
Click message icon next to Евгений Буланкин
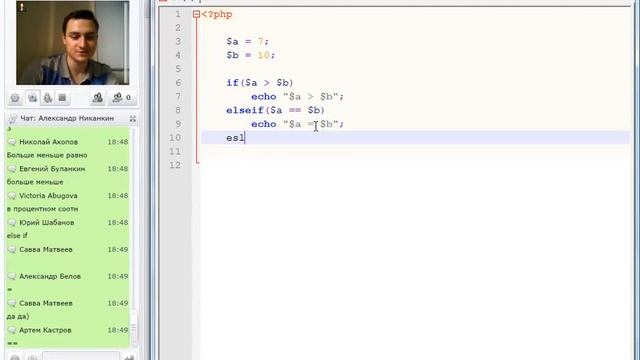(12, 169)
